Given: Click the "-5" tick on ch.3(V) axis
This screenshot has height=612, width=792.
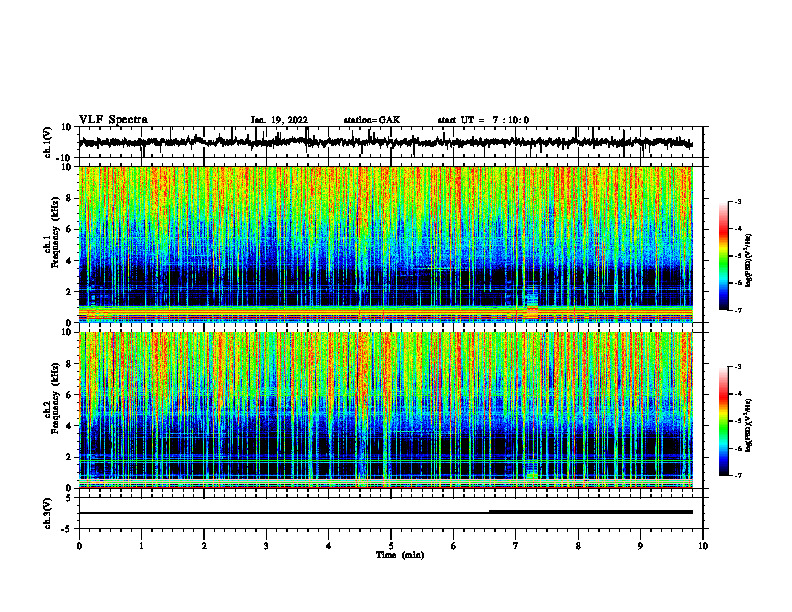Looking at the screenshot, I should [x=68, y=529].
